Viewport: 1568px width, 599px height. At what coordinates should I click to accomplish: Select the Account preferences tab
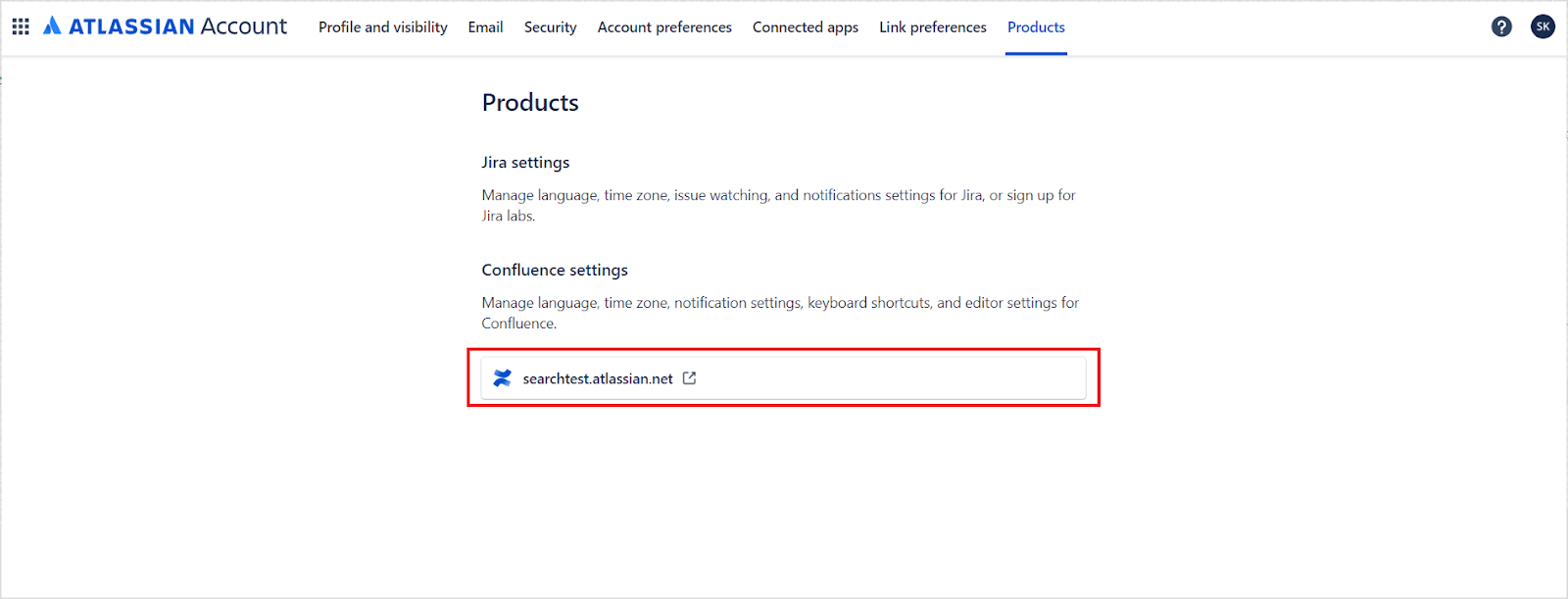(664, 27)
